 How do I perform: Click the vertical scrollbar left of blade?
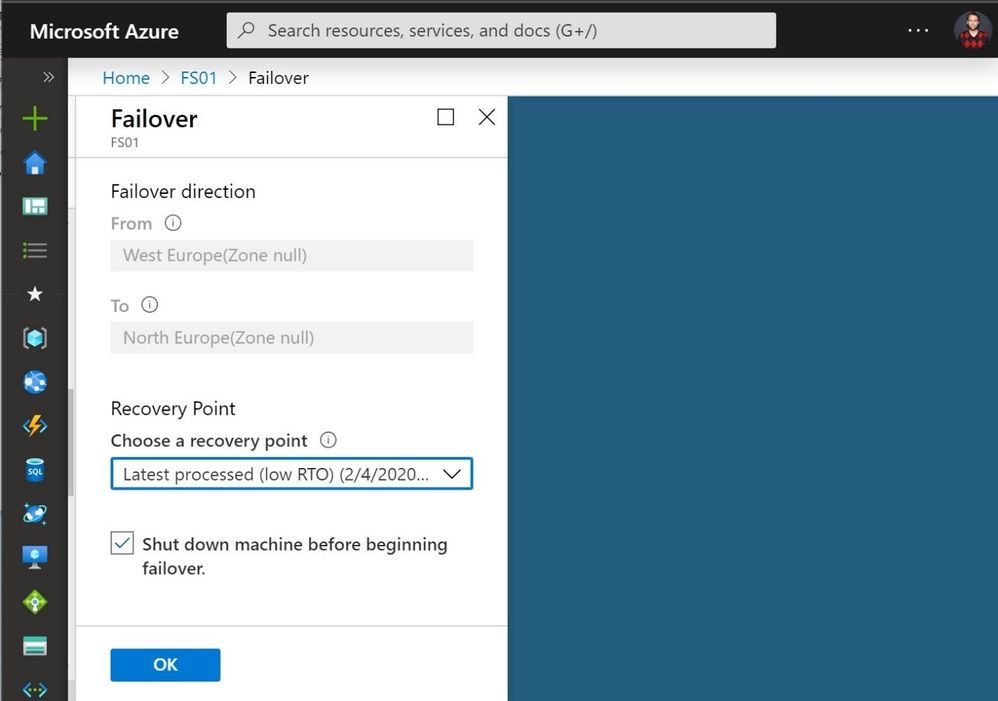pos(71,443)
